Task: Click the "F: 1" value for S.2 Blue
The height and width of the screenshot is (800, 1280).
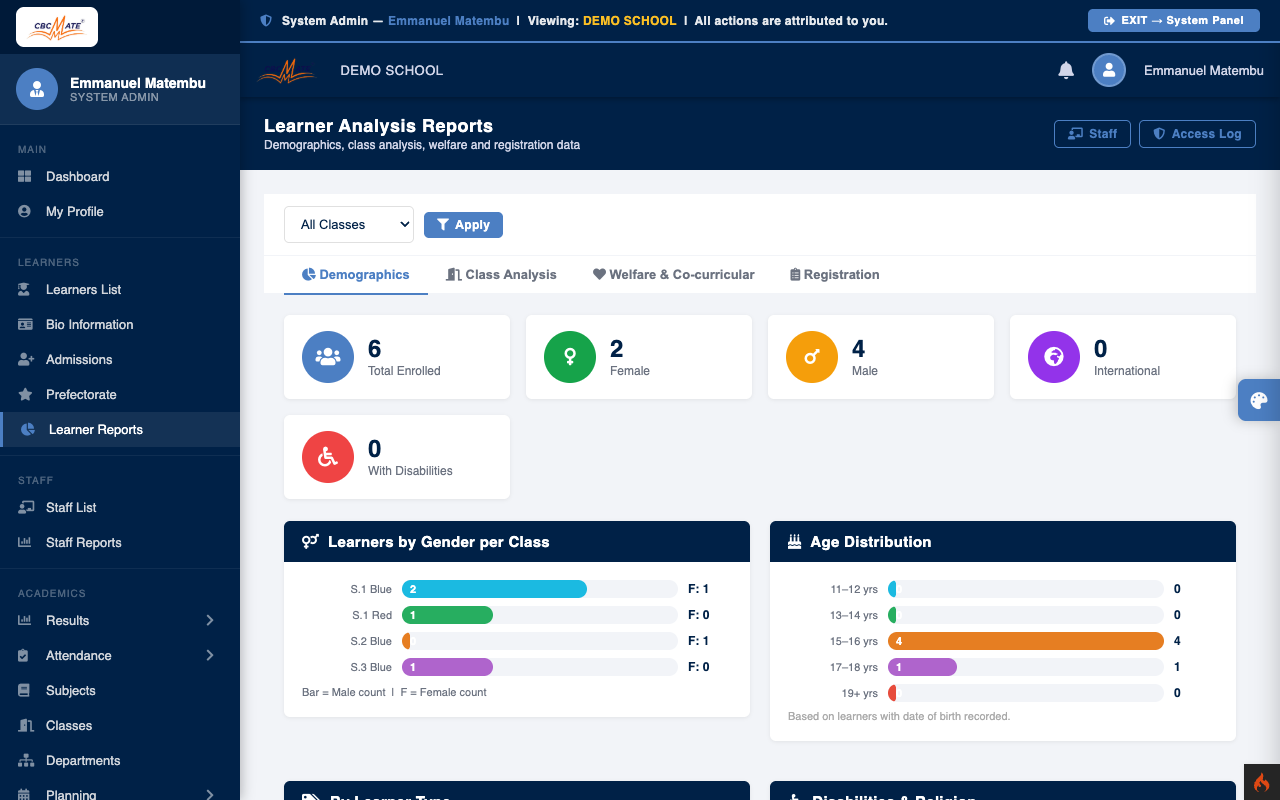Action: point(699,641)
